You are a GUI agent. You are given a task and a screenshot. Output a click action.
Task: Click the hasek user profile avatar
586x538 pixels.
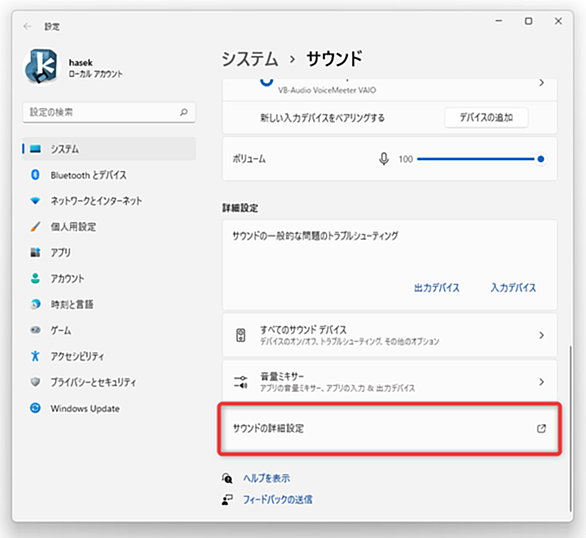pyautogui.click(x=41, y=67)
